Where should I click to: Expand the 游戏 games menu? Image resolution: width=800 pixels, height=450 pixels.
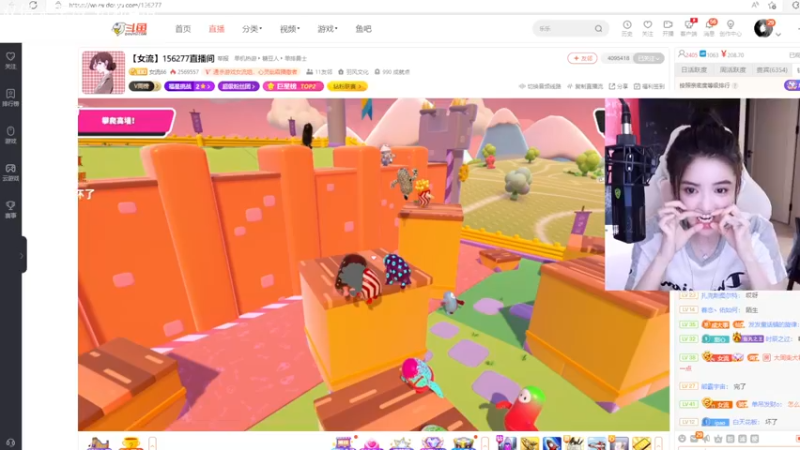[x=327, y=29]
